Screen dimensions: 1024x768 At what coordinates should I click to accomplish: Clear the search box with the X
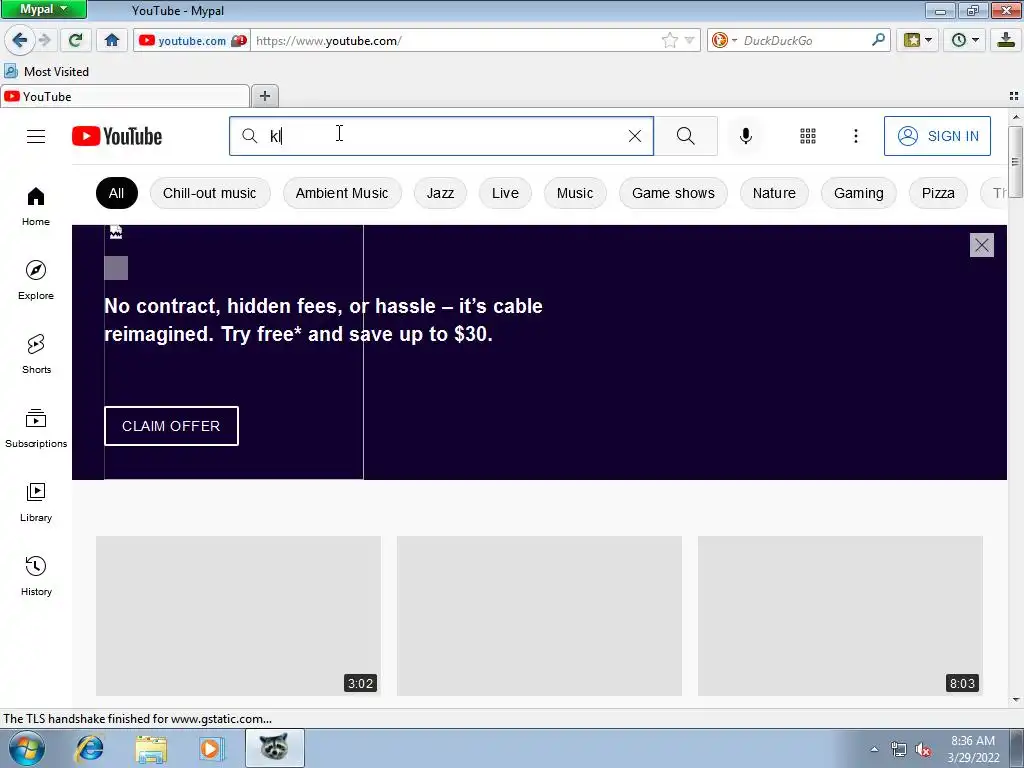tap(635, 136)
